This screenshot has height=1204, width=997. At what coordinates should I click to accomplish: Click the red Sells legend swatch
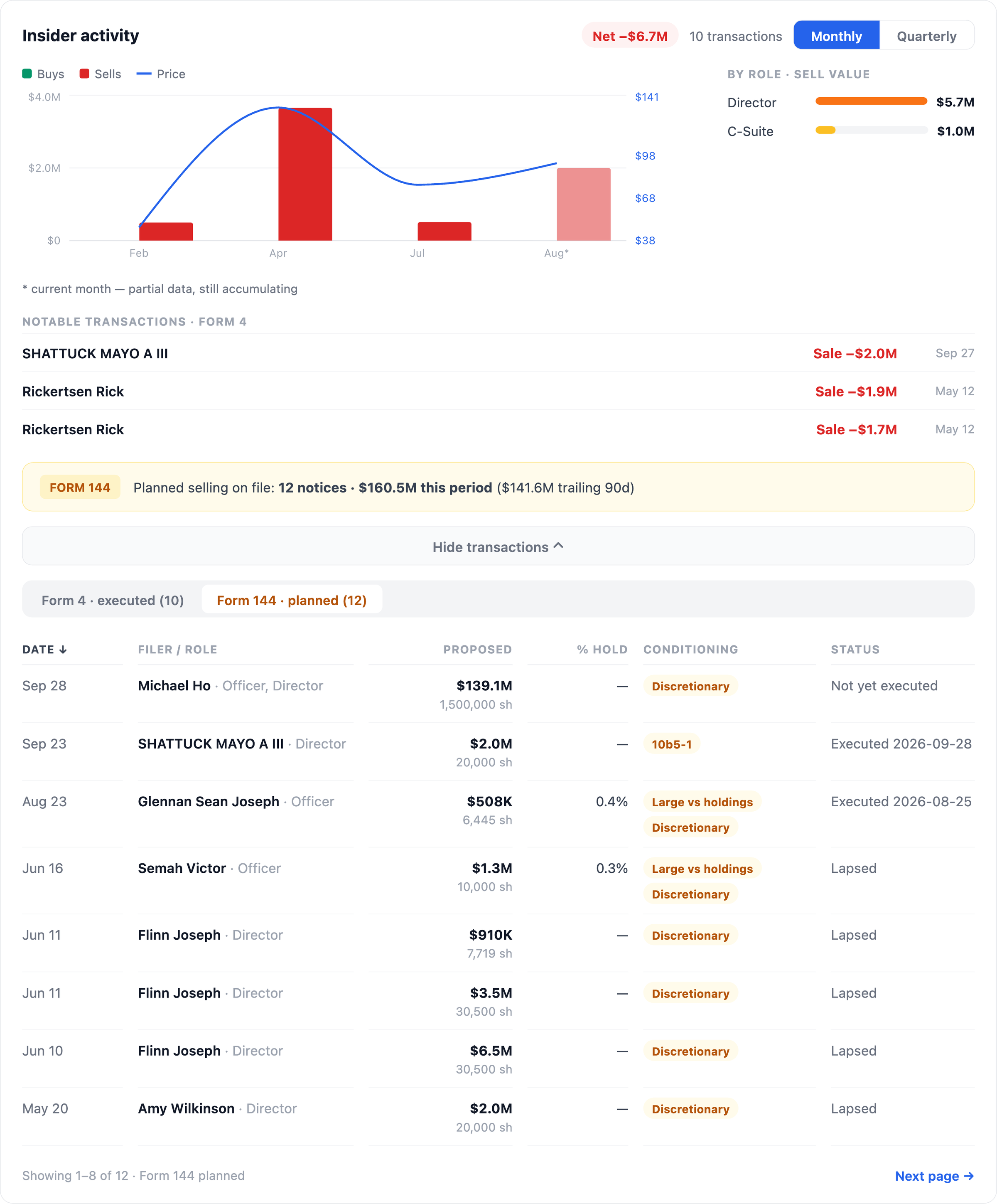84,74
